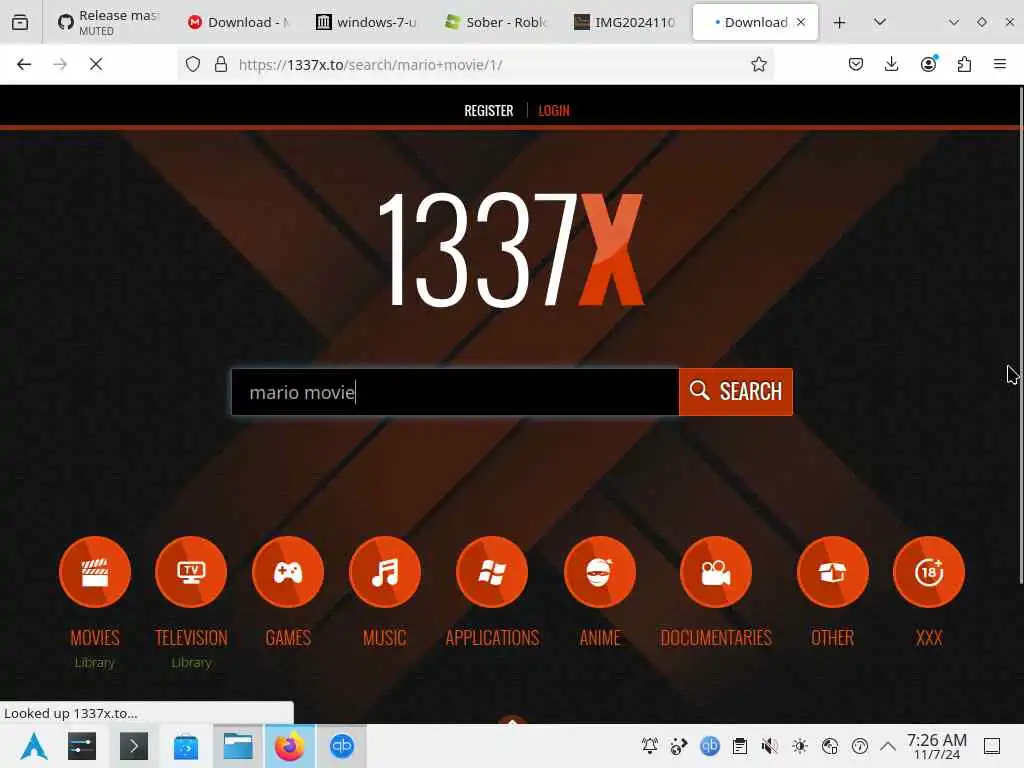Bookmark this page with the star
Image resolution: width=1024 pixels, height=768 pixels.
(758, 64)
